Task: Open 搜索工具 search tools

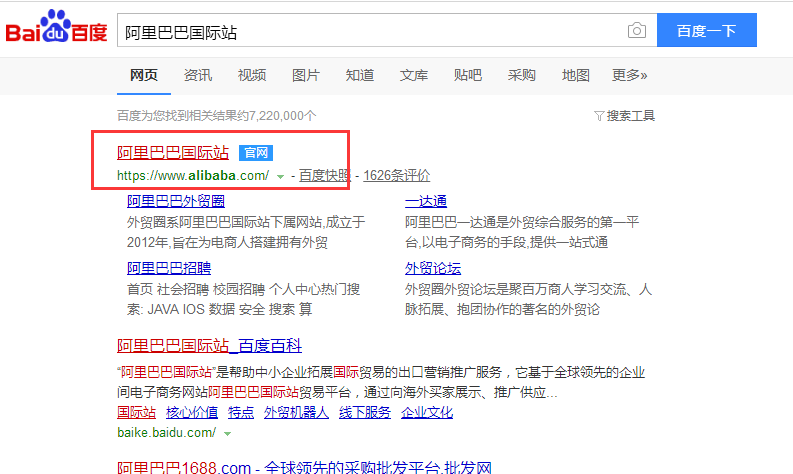Action: coord(630,116)
